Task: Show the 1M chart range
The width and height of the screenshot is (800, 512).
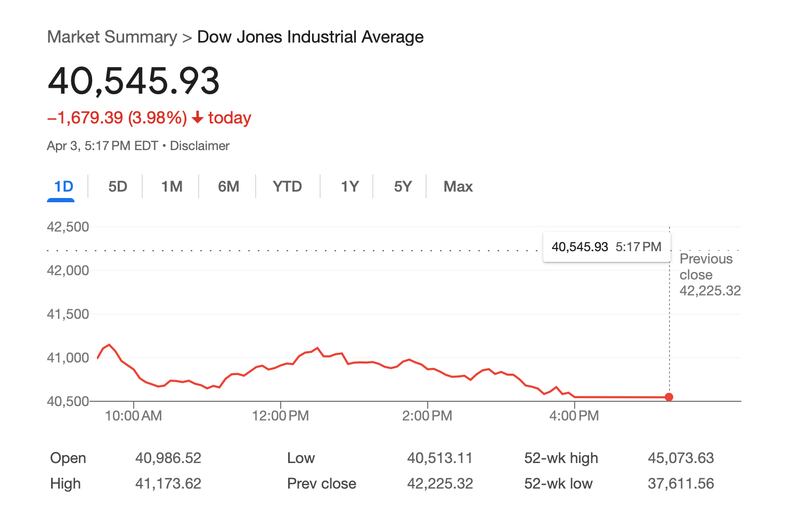Action: [172, 186]
